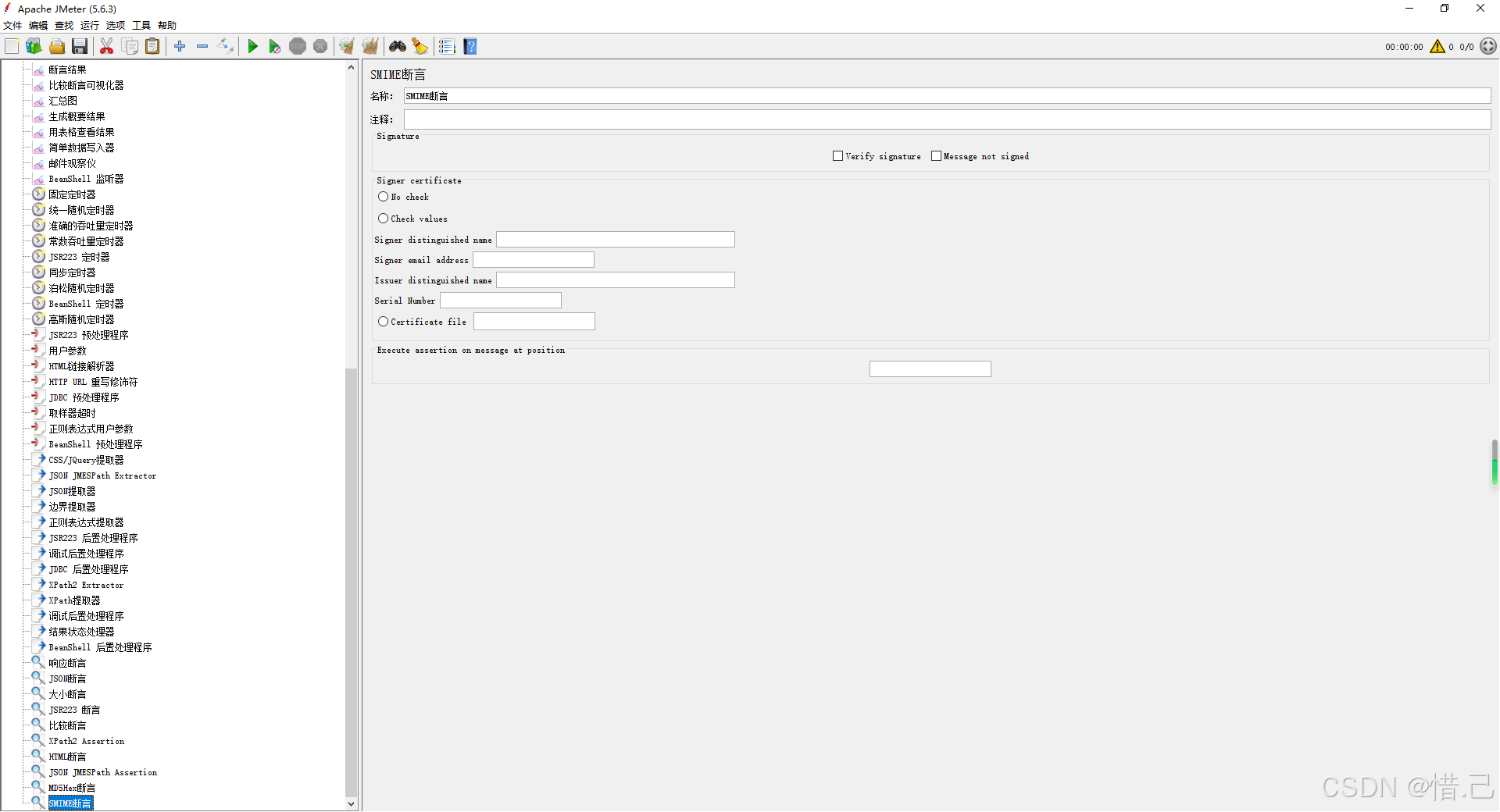
Task: Choose the Certificate file radio option
Action: 383,322
